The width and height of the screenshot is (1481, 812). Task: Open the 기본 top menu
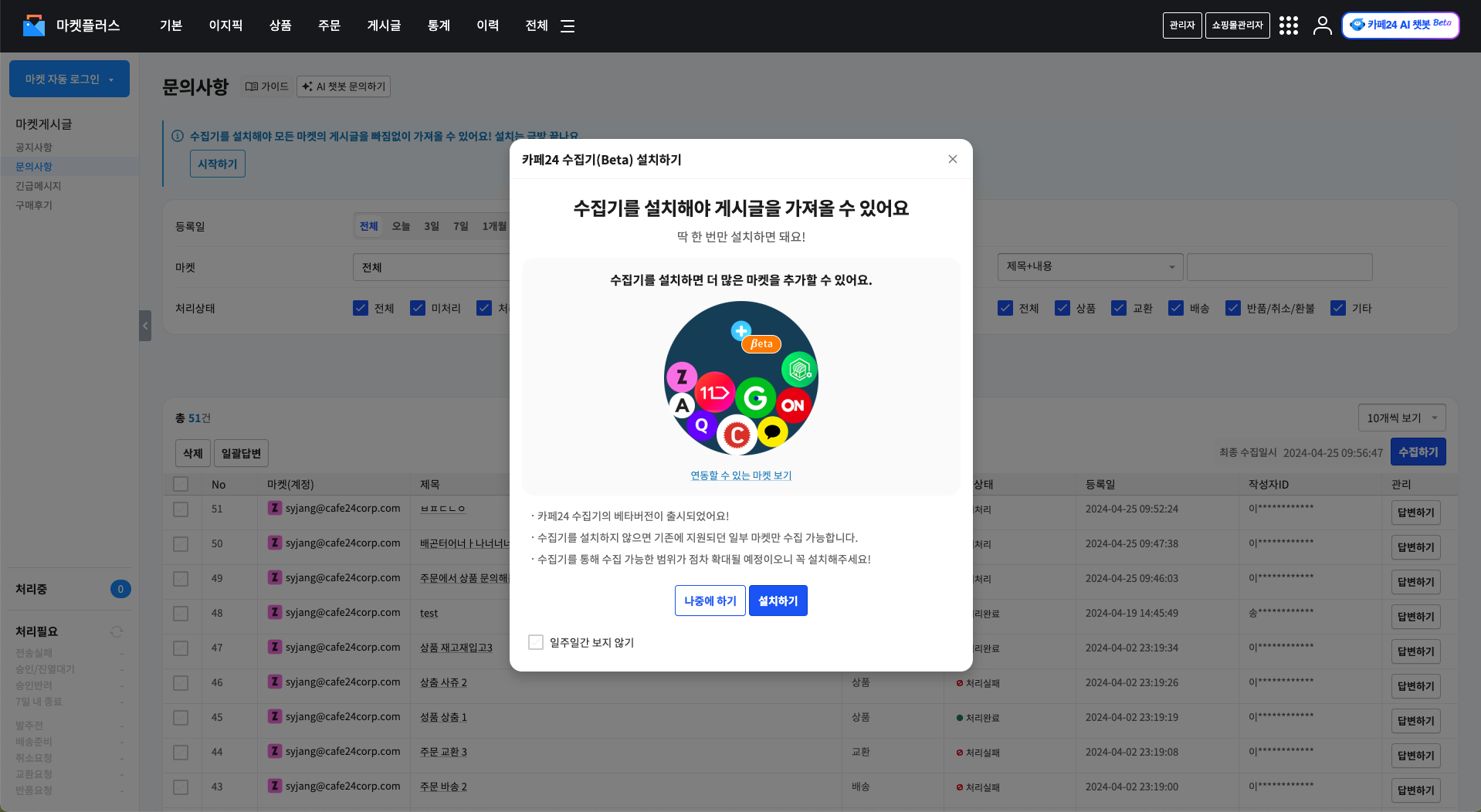[171, 25]
